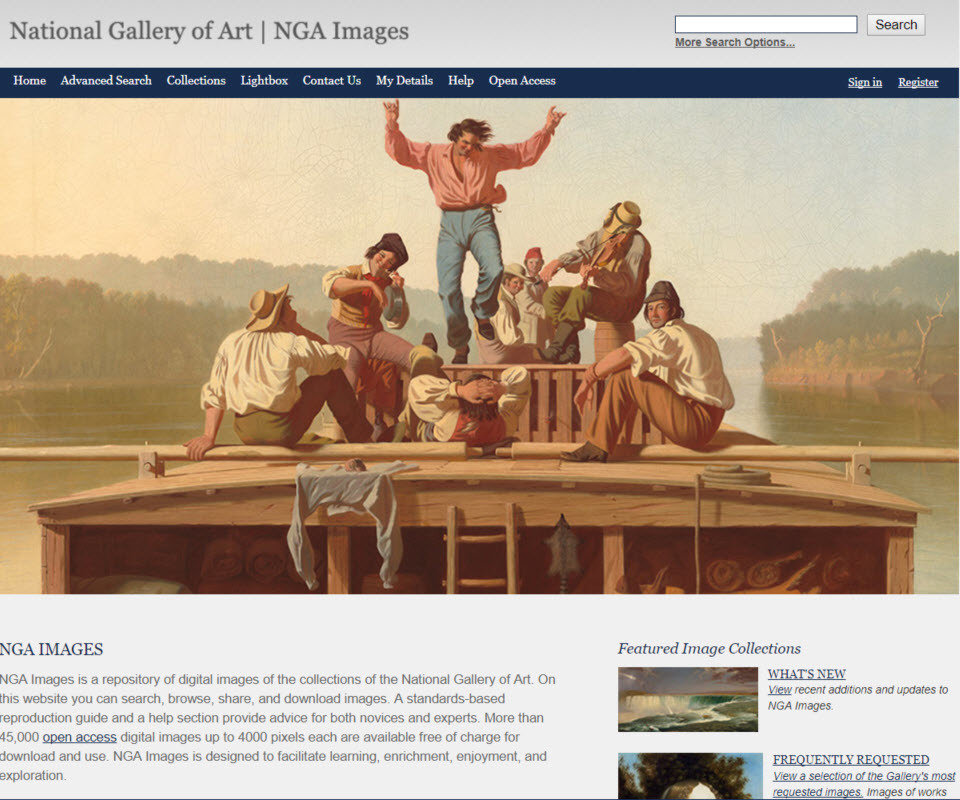
Task: Click the Sign in link
Action: (864, 82)
